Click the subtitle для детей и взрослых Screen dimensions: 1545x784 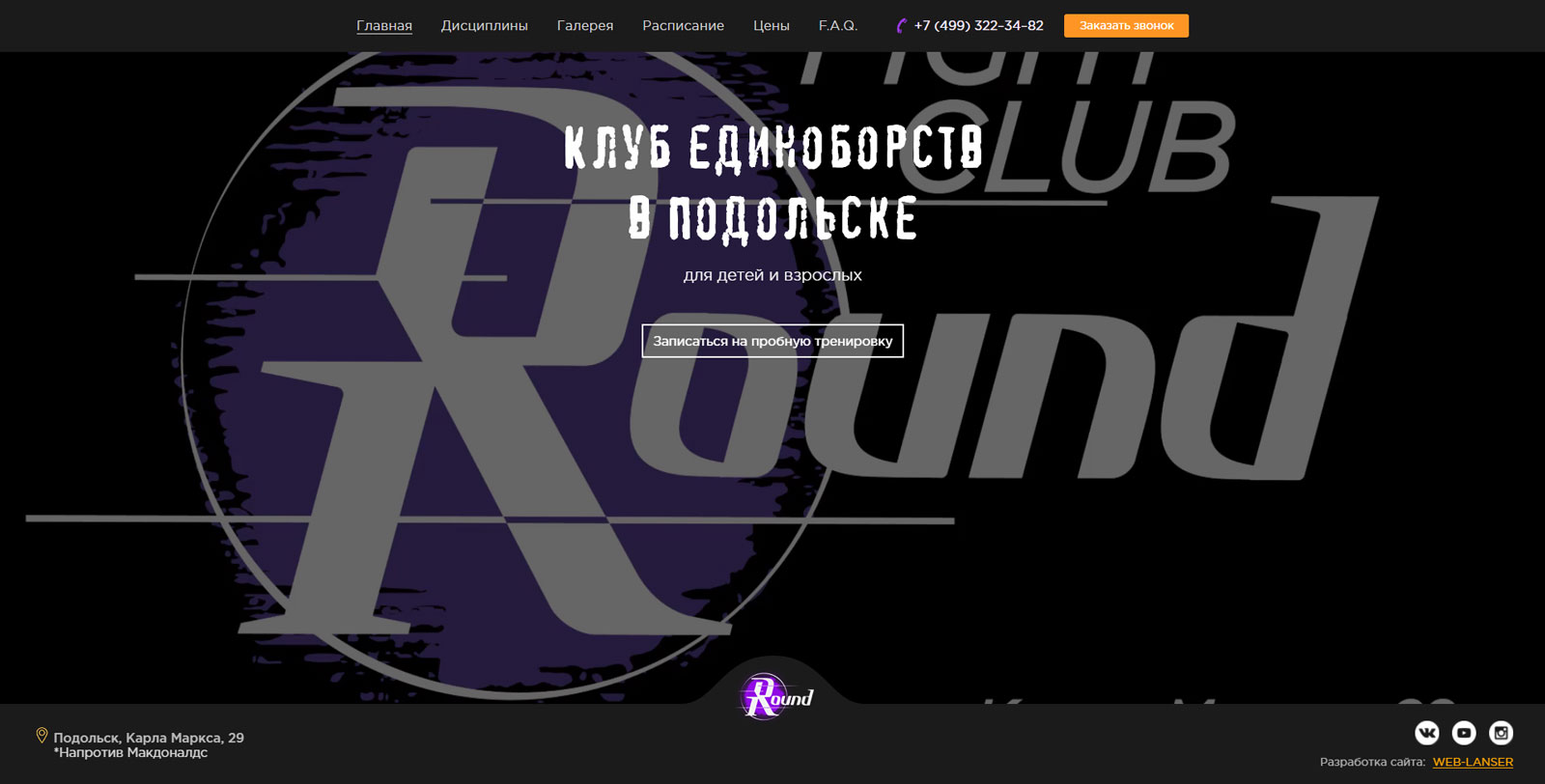(772, 275)
